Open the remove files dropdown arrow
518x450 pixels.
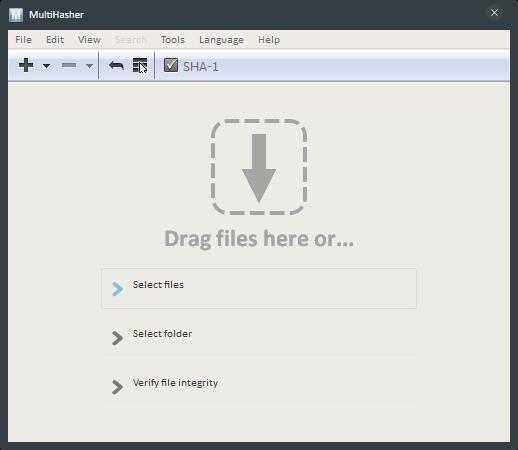[89, 66]
